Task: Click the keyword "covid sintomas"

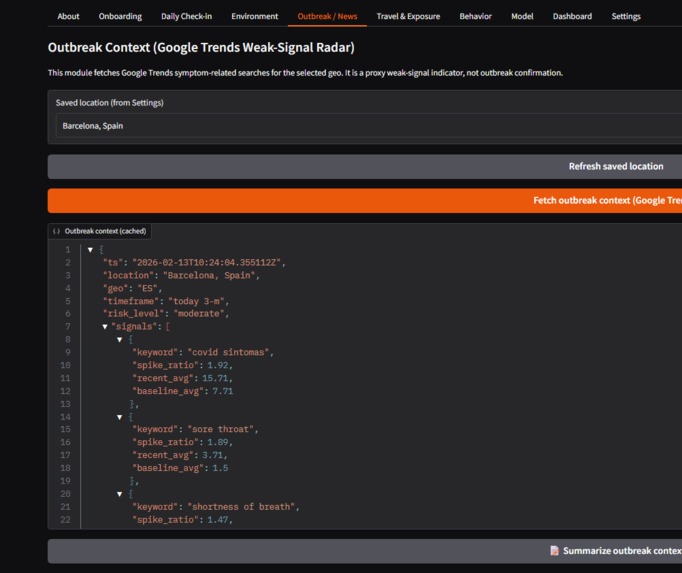Action: pos(228,352)
